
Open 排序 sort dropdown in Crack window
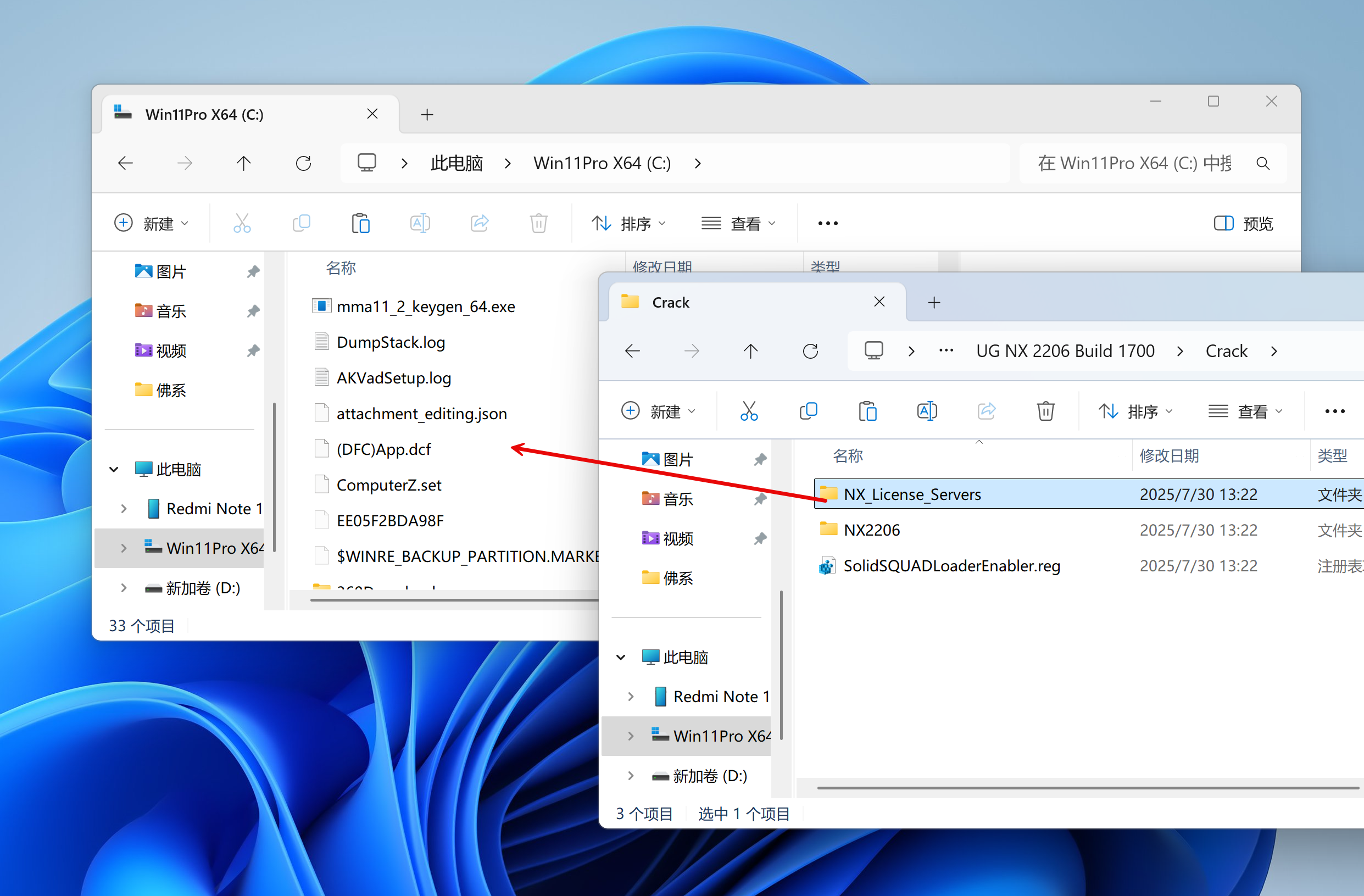[x=1136, y=411]
